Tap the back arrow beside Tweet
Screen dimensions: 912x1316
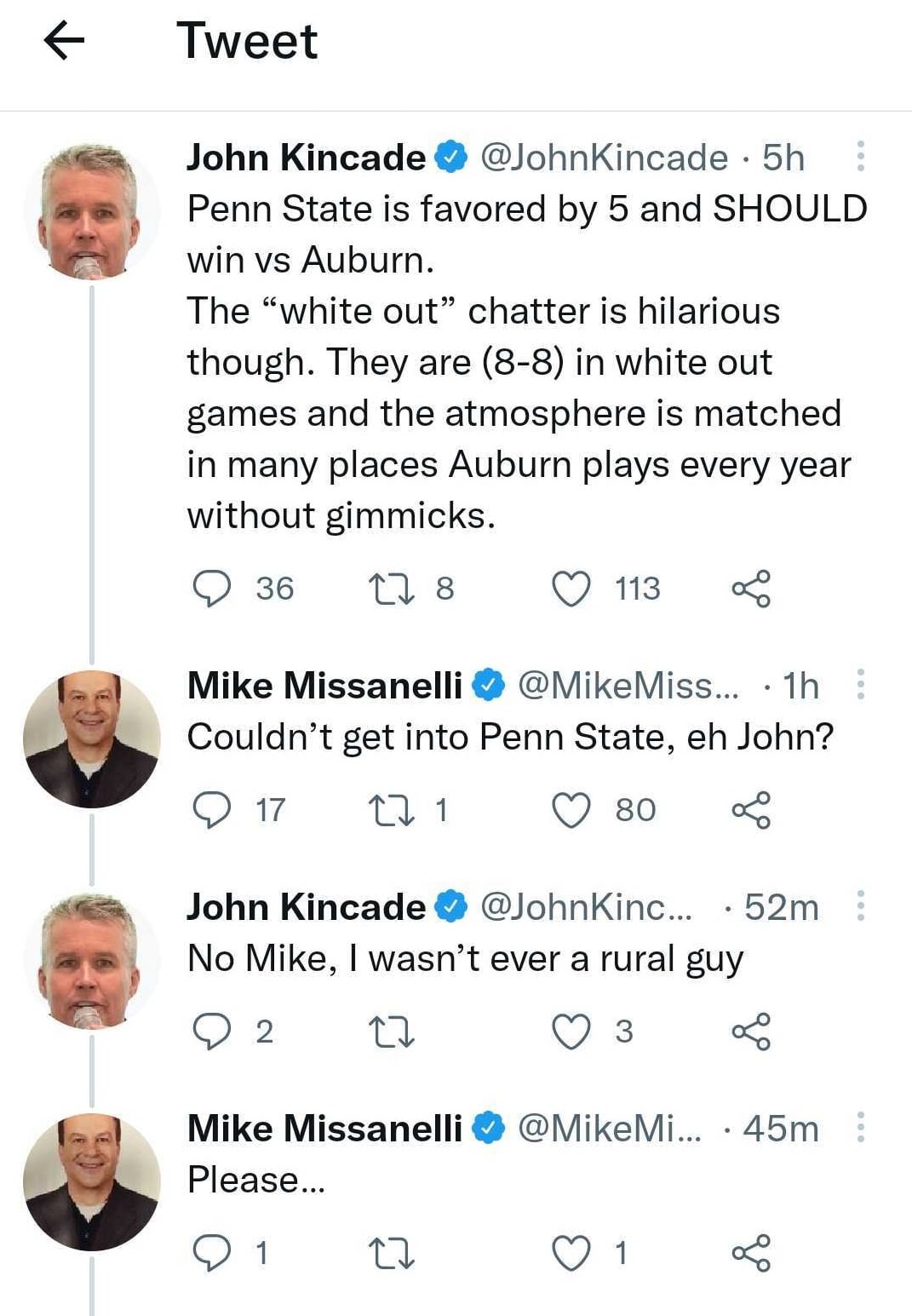coord(64,41)
